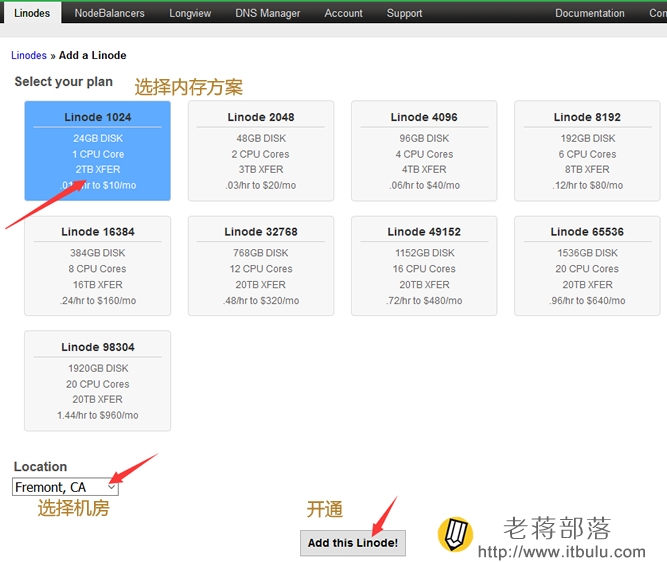This screenshot has height=562, width=667.
Task: Switch to the Longview tab
Action: [x=190, y=13]
